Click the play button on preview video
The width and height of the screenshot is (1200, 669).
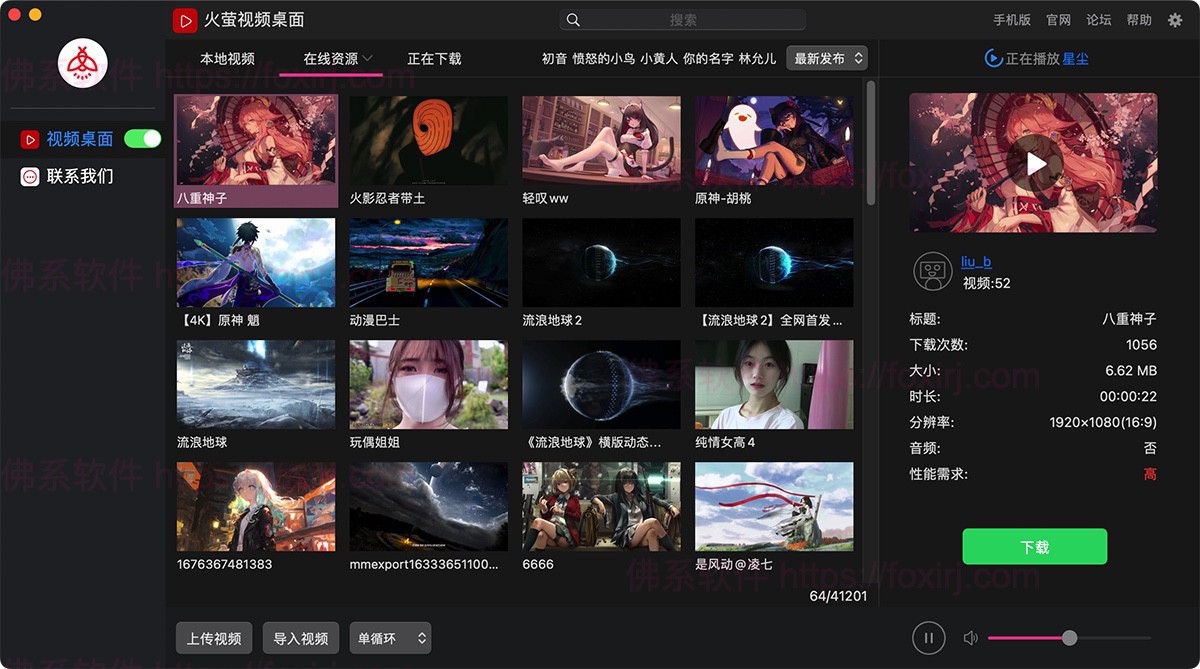pyautogui.click(x=1033, y=163)
